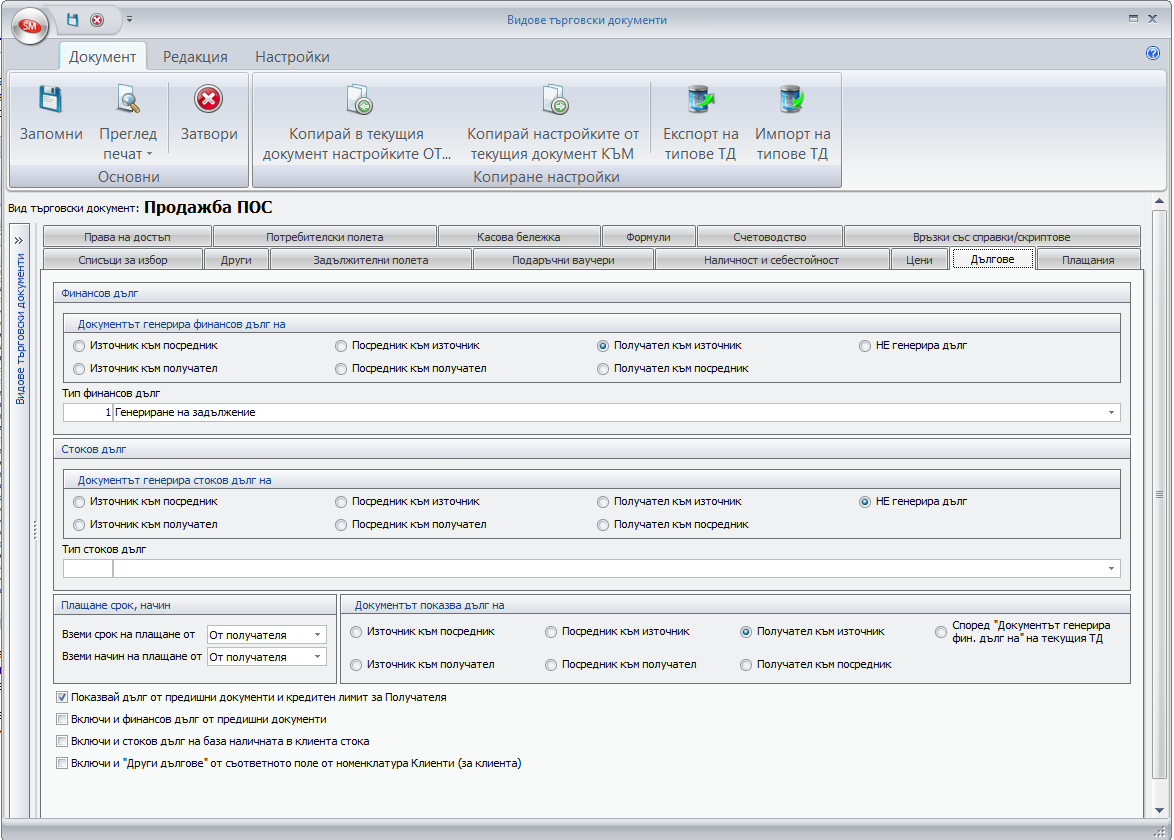The image size is (1174, 840).
Task: Click the SM application logo button
Action: [30, 25]
